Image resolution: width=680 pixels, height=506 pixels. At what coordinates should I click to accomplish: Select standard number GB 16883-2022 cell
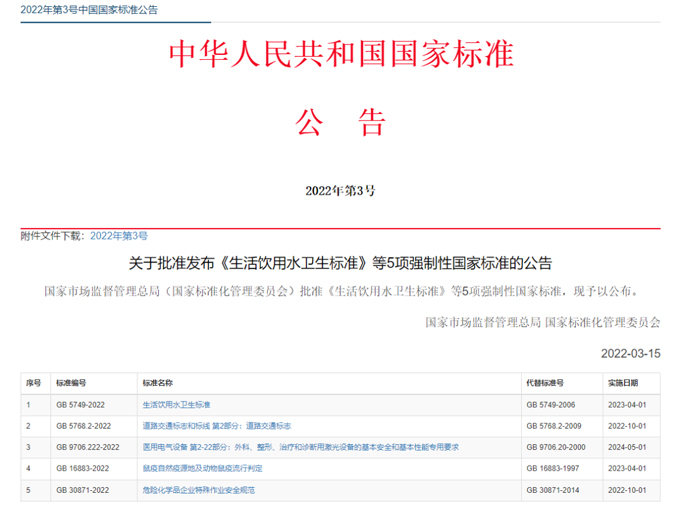coord(83,467)
